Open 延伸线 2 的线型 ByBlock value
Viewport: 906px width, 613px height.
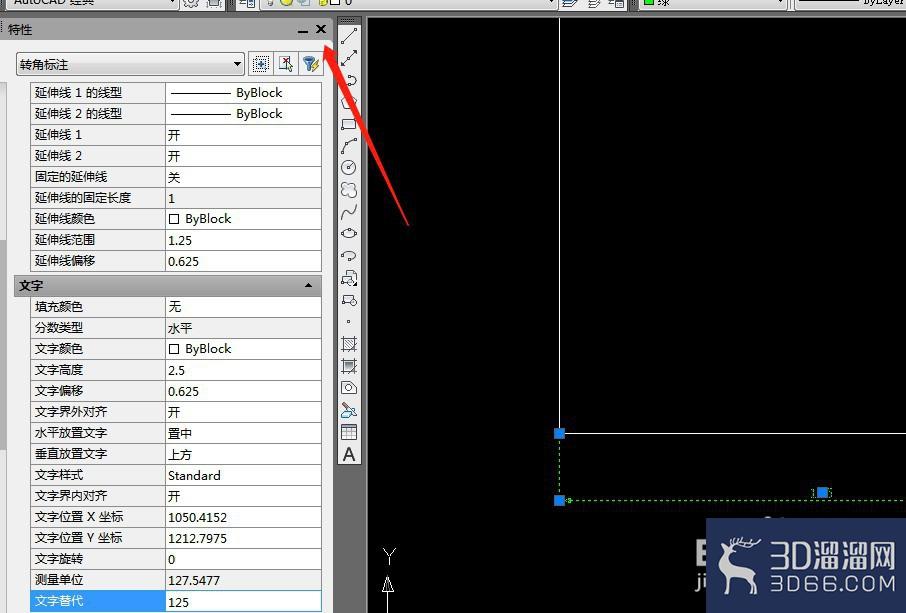[243, 114]
